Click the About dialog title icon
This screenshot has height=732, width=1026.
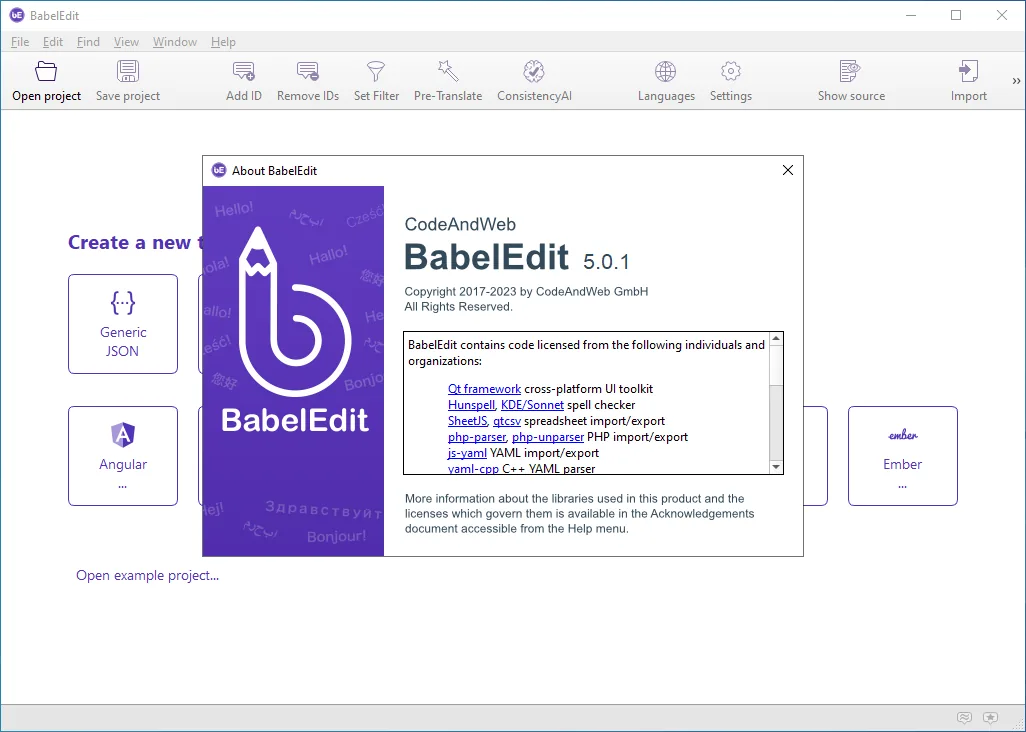tap(219, 170)
